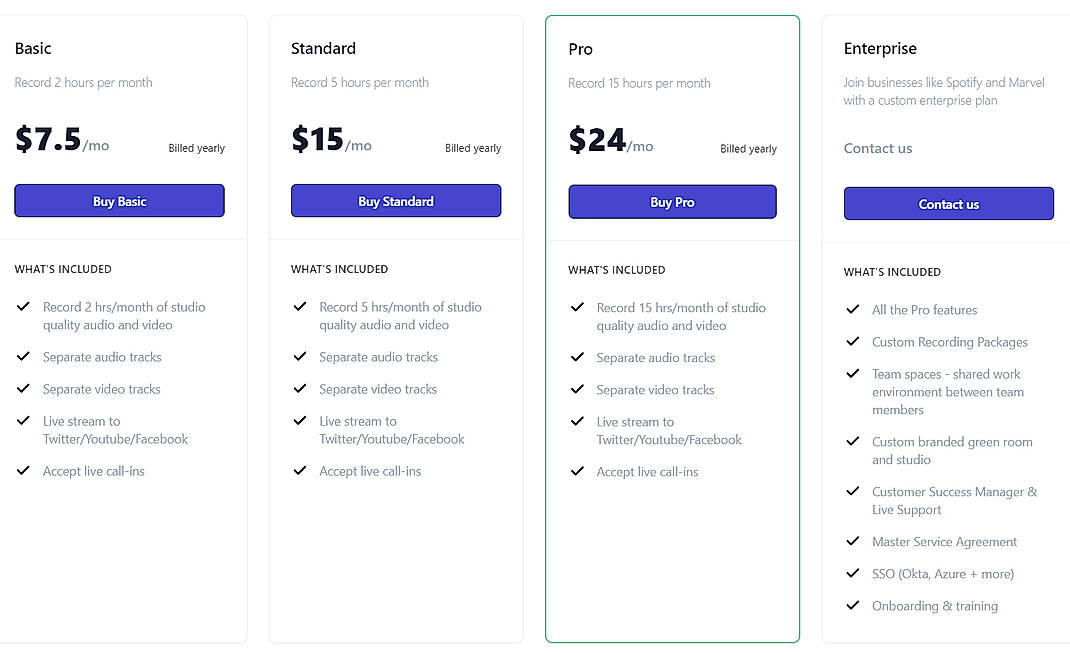Click the checkmark beside Accept live call-ins in Pro
Image resolution: width=1070 pixels, height=653 pixels.
click(577, 471)
